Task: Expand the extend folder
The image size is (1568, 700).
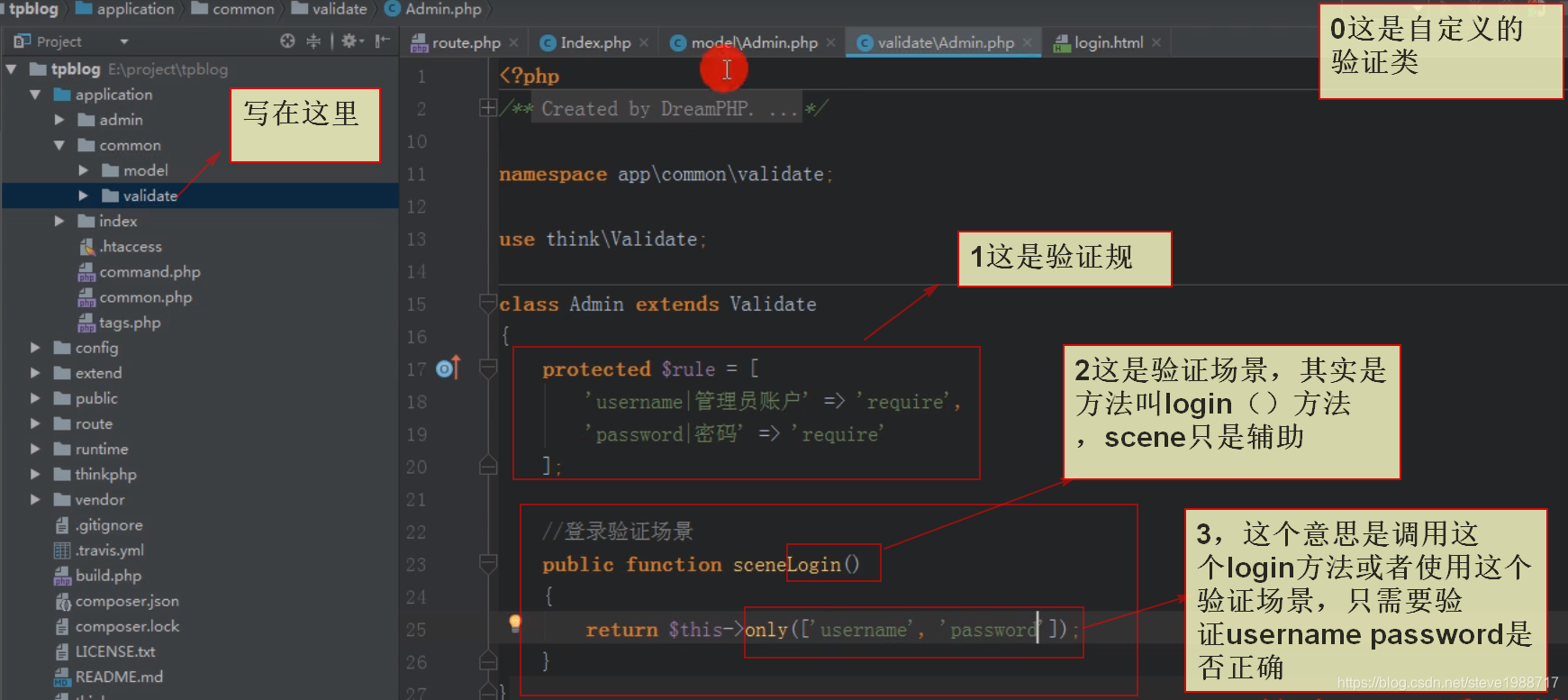Action: [x=36, y=373]
